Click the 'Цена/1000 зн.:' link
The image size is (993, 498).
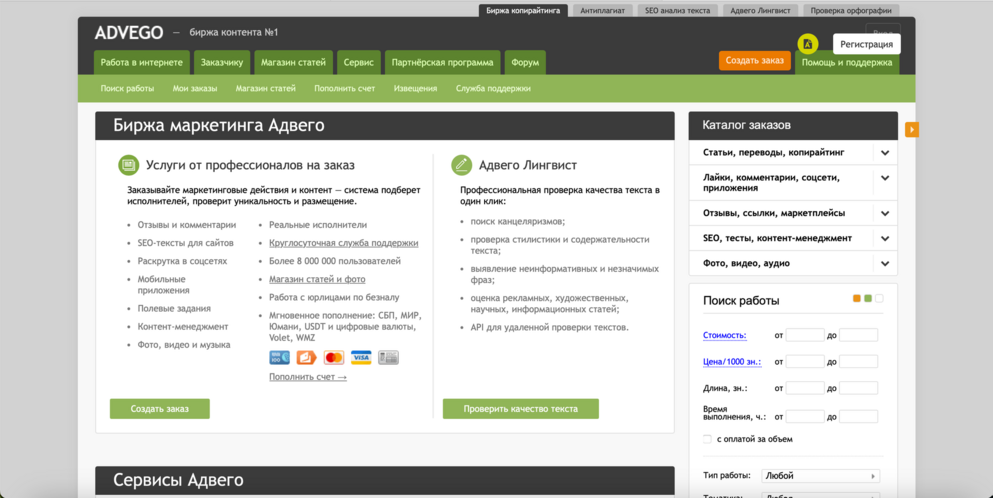pyautogui.click(x=732, y=362)
